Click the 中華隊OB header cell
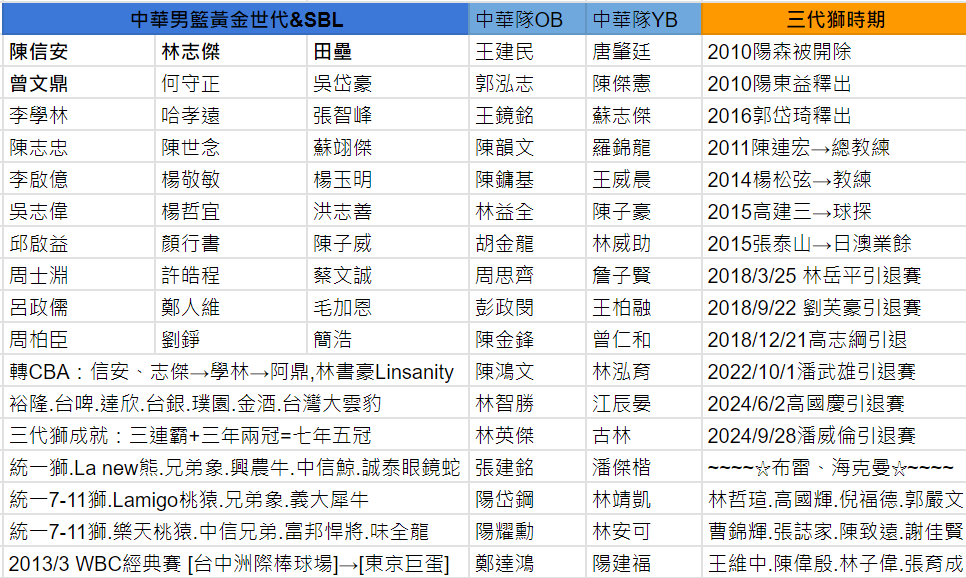This screenshot has height=578, width=966. pyautogui.click(x=527, y=19)
